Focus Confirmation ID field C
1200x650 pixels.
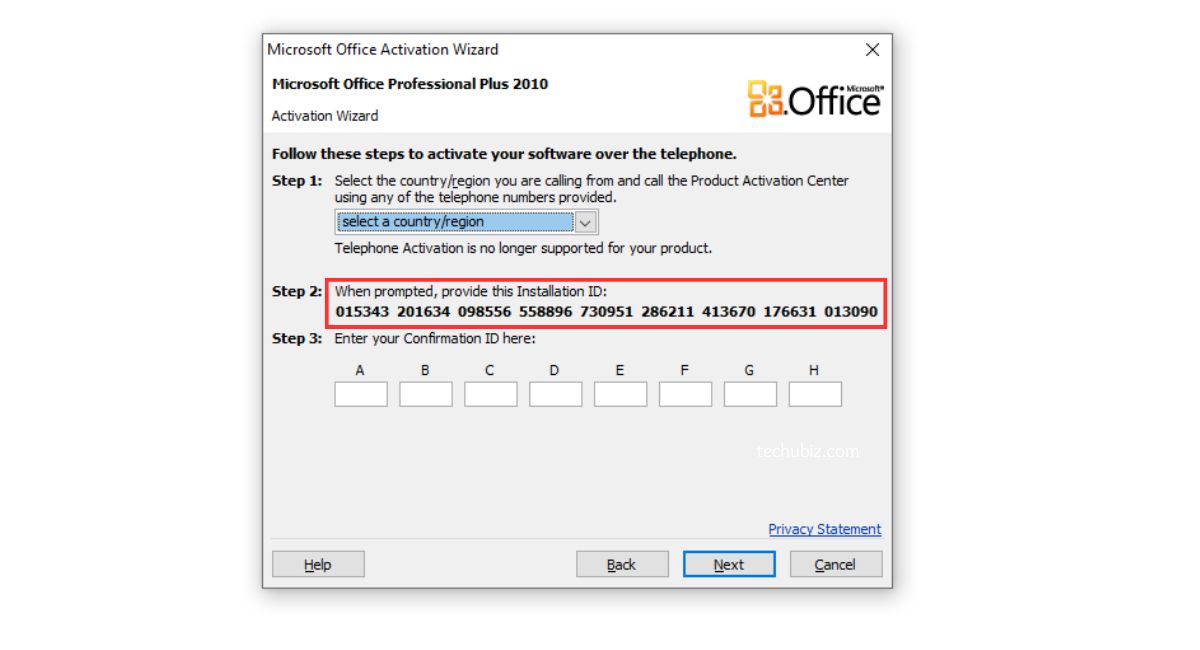pyautogui.click(x=491, y=394)
